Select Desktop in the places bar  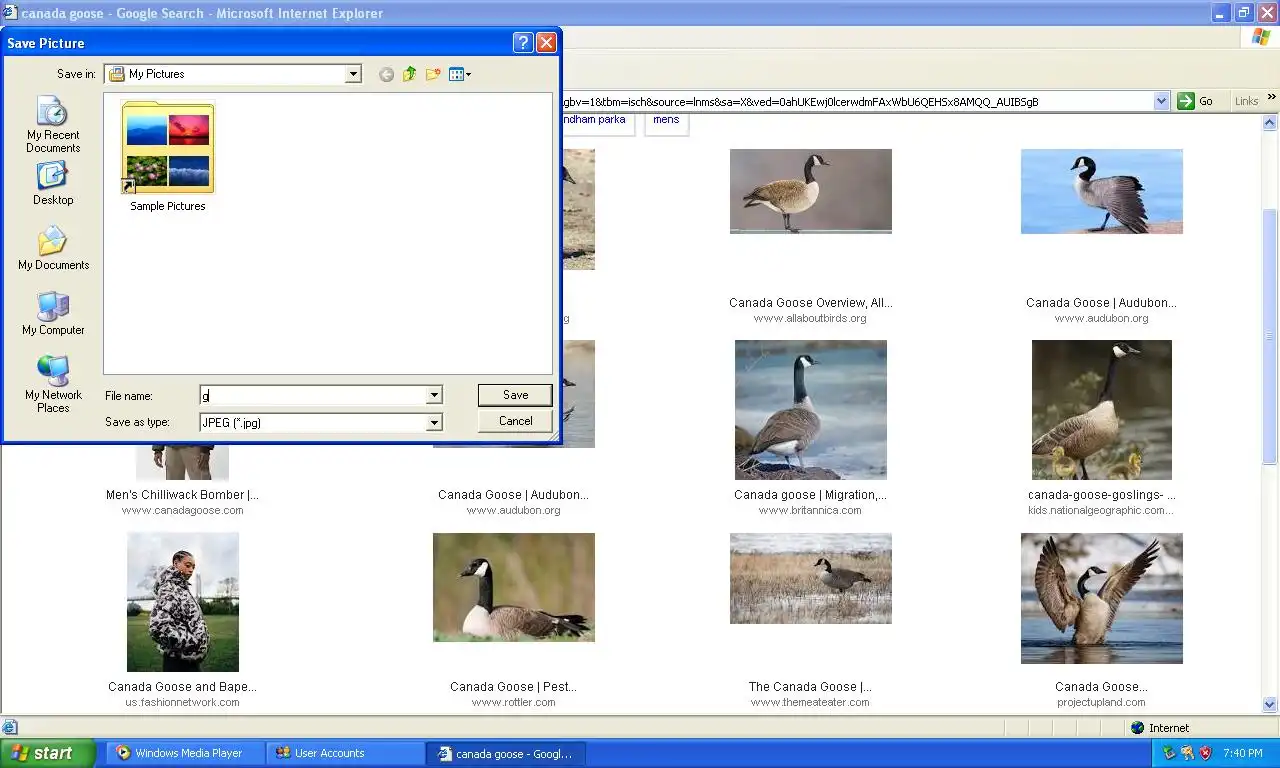coord(53,183)
